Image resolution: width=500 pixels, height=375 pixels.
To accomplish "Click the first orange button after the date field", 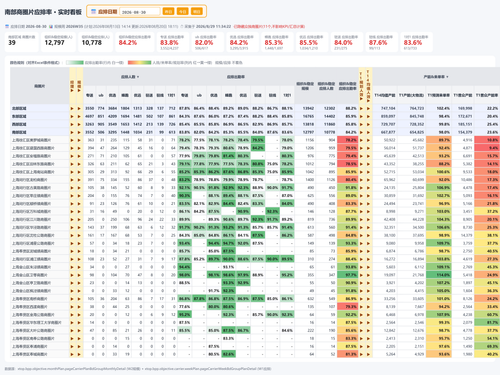I will tap(168, 12).
